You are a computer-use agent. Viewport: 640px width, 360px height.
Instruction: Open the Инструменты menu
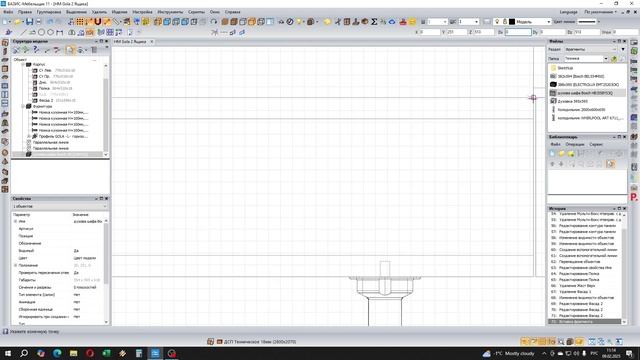(x=170, y=12)
